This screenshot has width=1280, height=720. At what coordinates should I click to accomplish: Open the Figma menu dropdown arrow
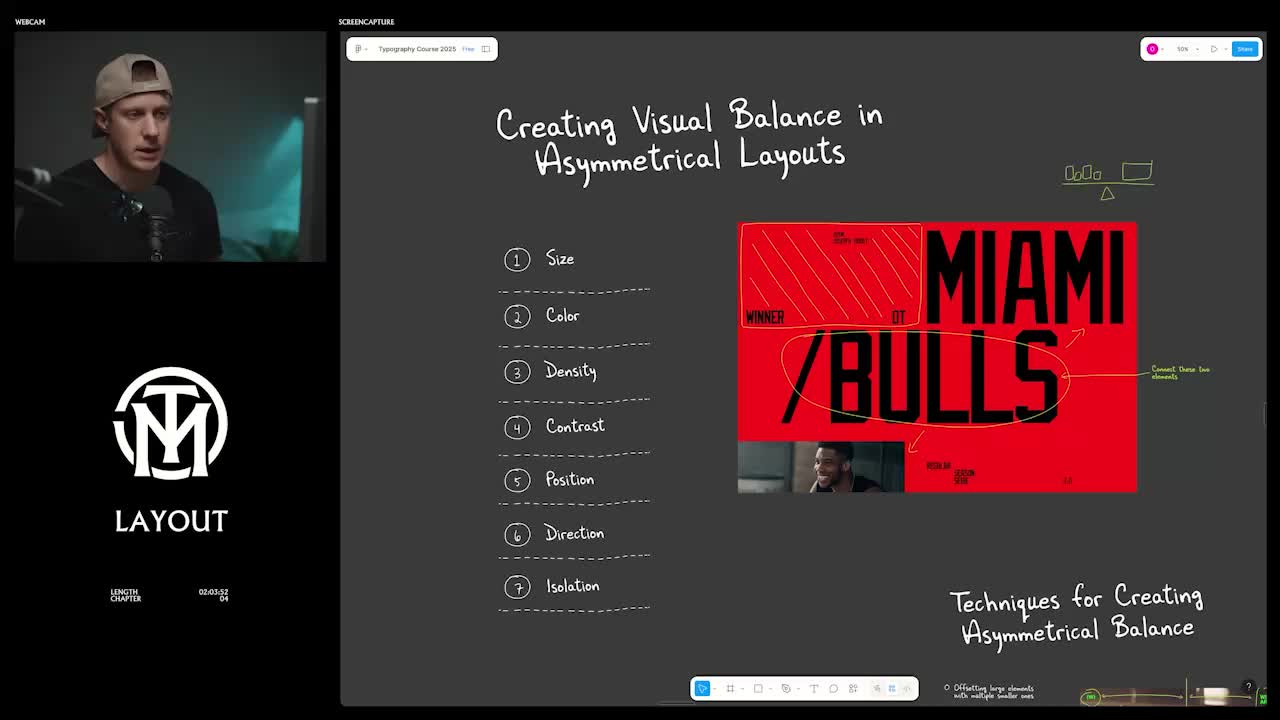click(x=366, y=49)
